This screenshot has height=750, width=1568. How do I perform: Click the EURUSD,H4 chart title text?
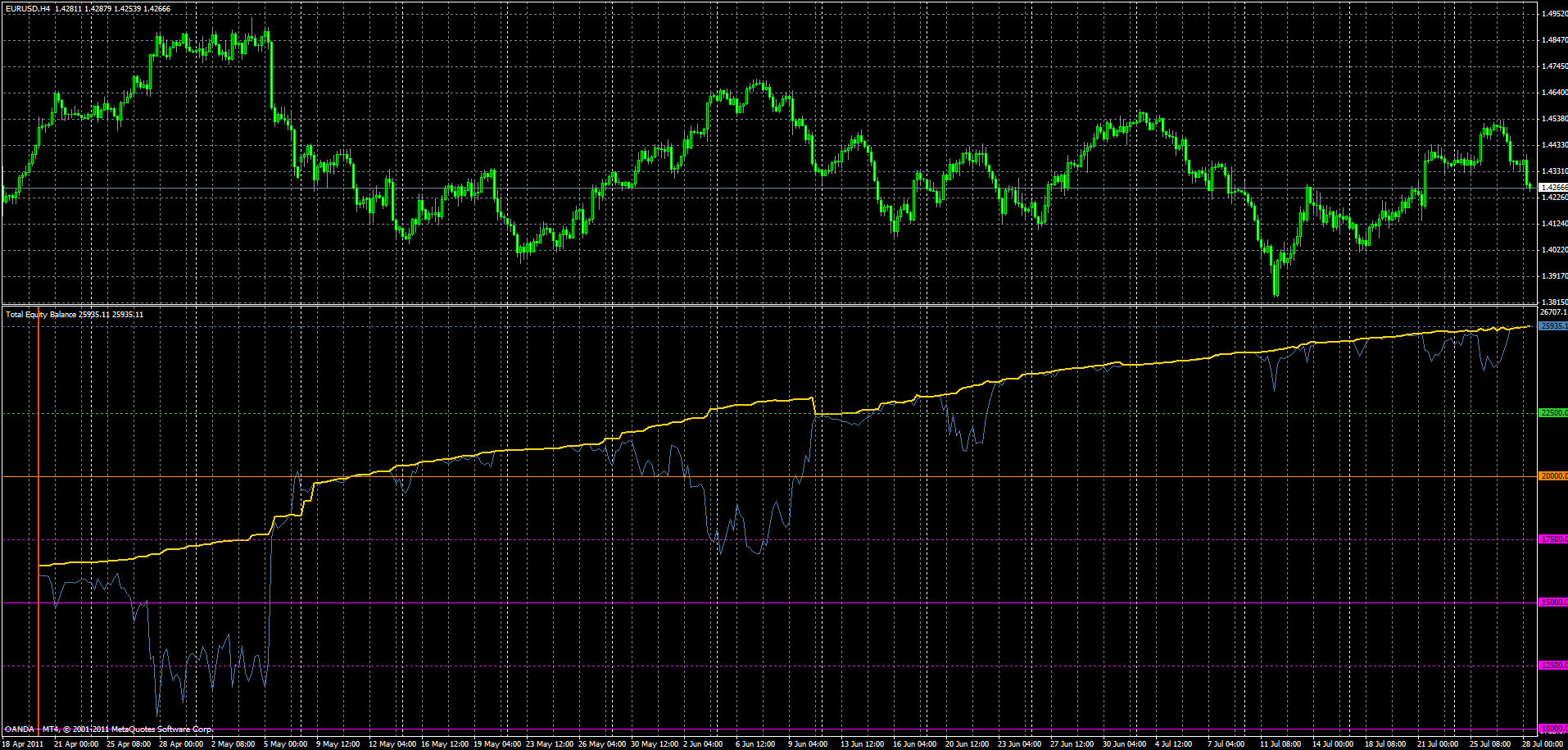(x=27, y=8)
